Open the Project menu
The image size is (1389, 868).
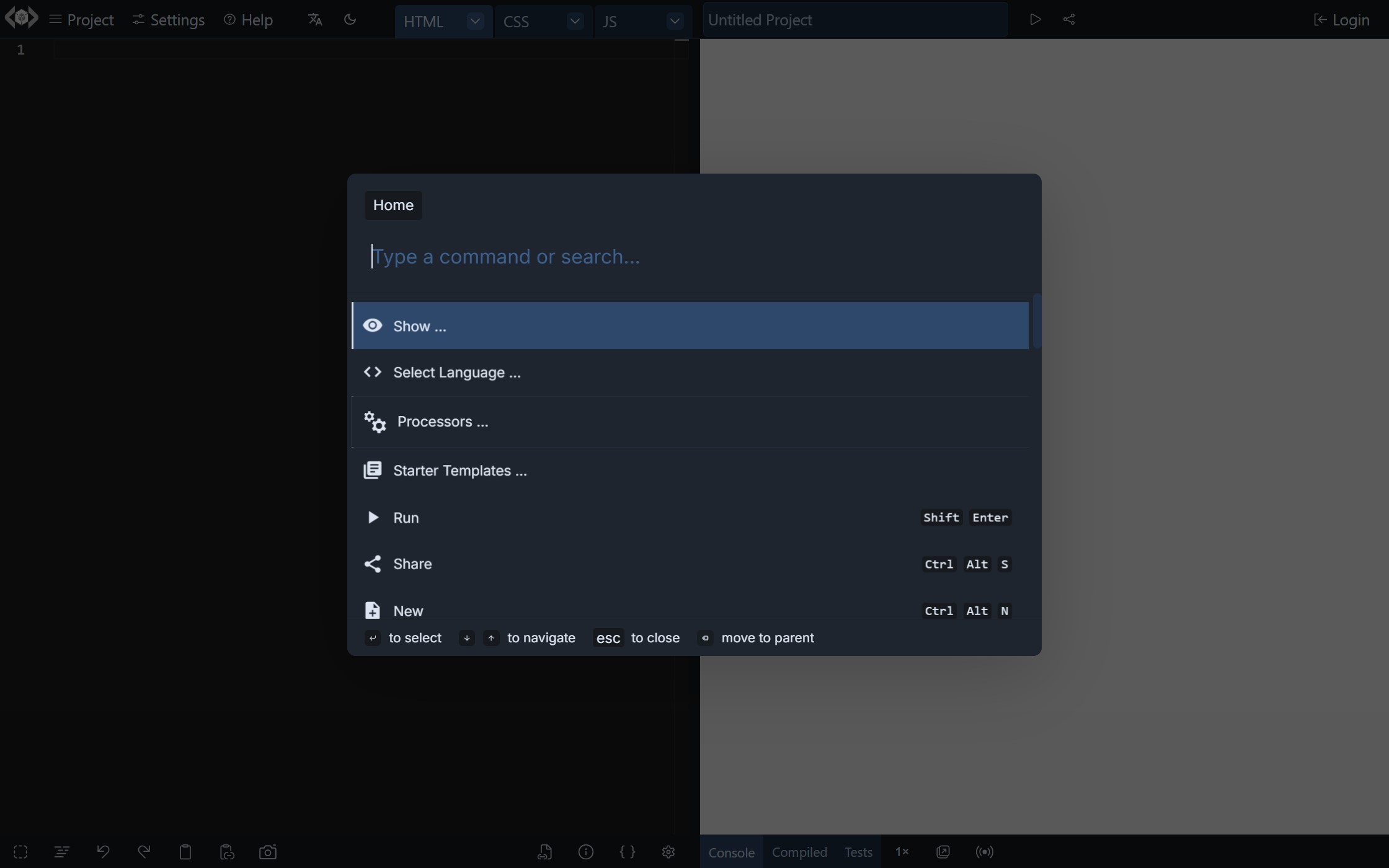[81, 19]
